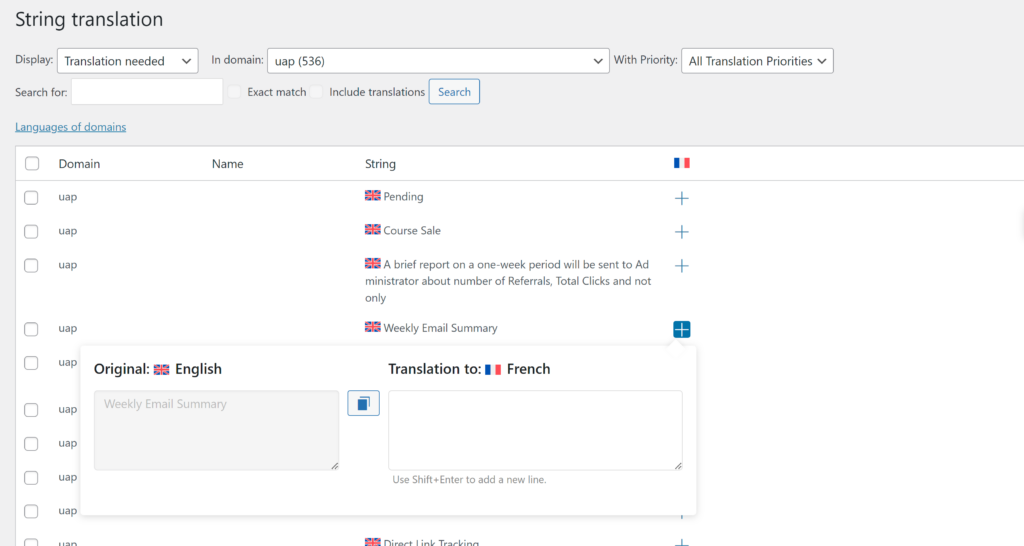The image size is (1024, 546).
Task: Click into the French translation text area
Action: (535, 430)
